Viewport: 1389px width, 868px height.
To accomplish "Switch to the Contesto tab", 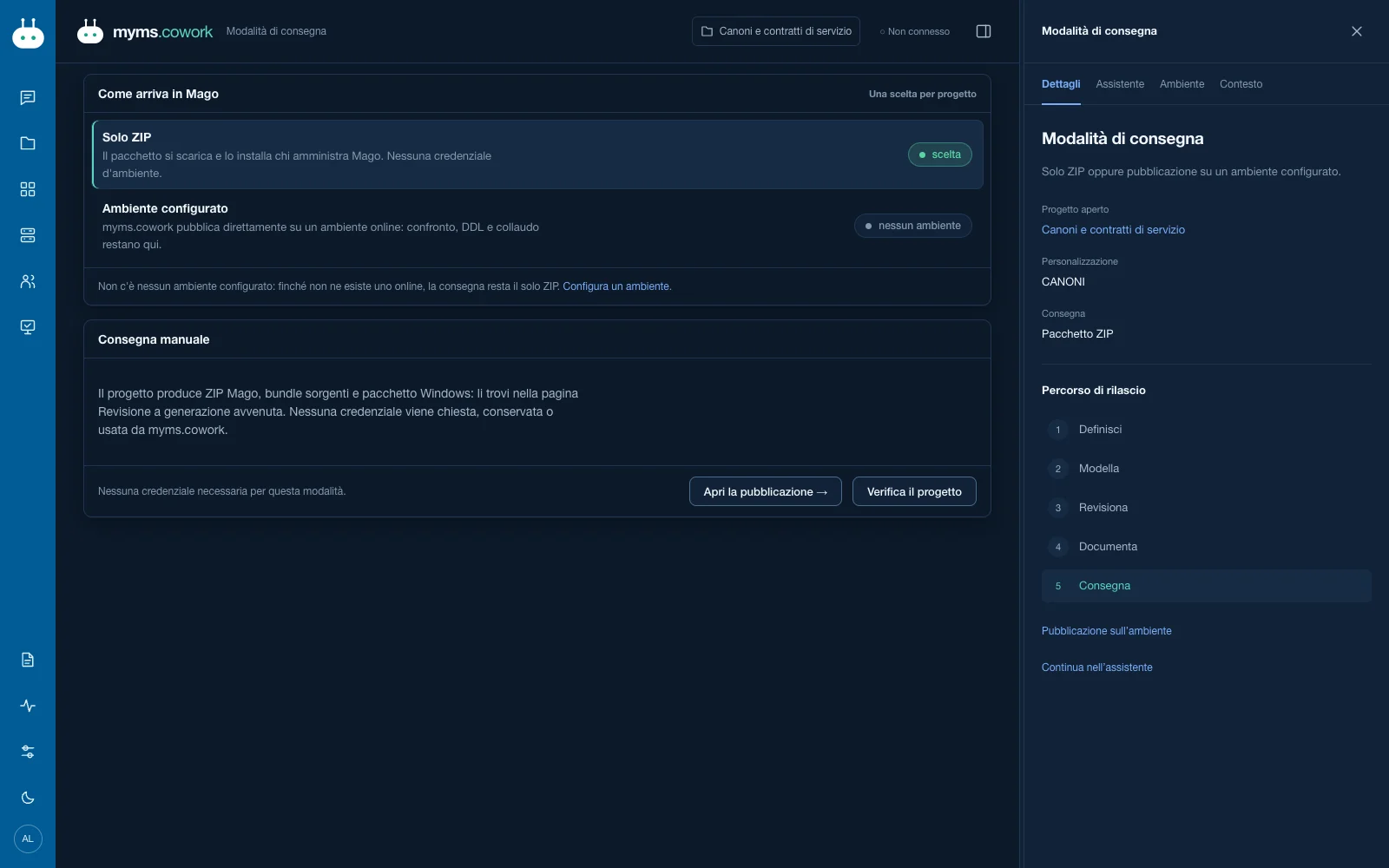I will (1241, 84).
